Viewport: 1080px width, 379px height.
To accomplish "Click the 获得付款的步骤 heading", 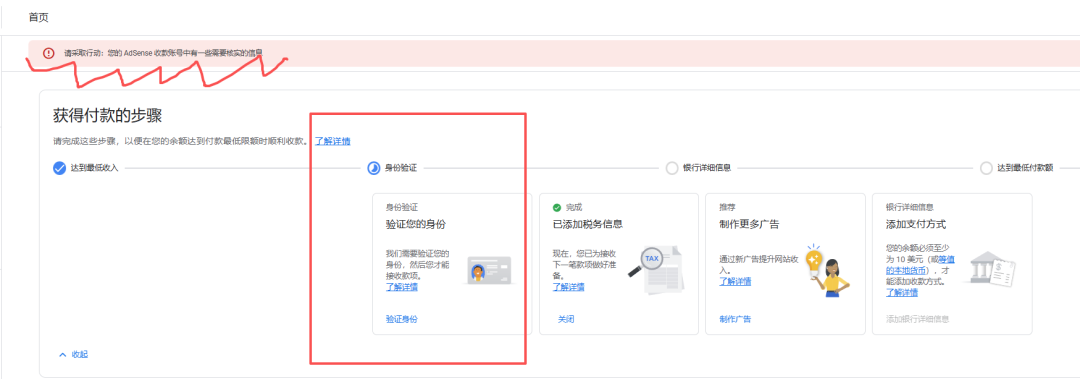I will pyautogui.click(x=107, y=115).
